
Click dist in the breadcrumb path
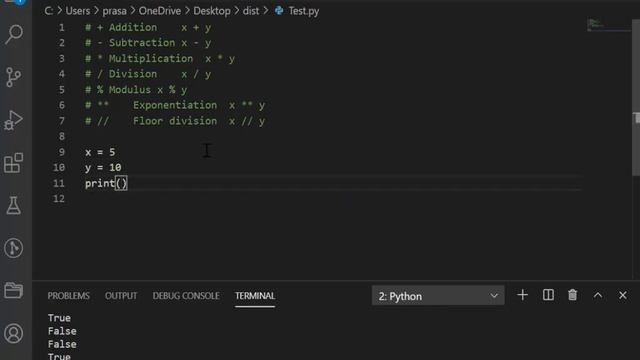pyautogui.click(x=251, y=11)
